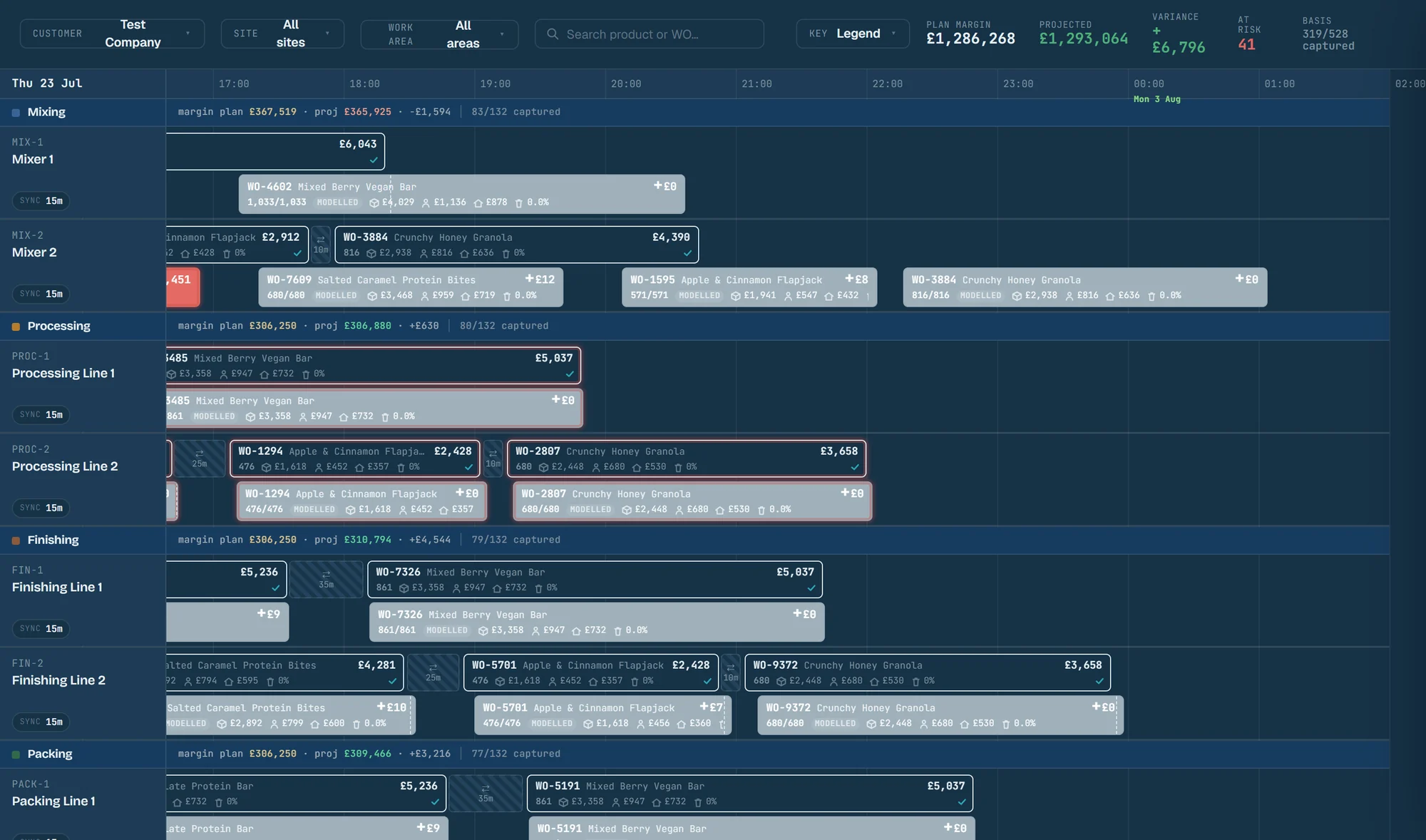
Task: Open the WO-1595 Apple & Cinnamon Flapjack card
Action: point(749,287)
